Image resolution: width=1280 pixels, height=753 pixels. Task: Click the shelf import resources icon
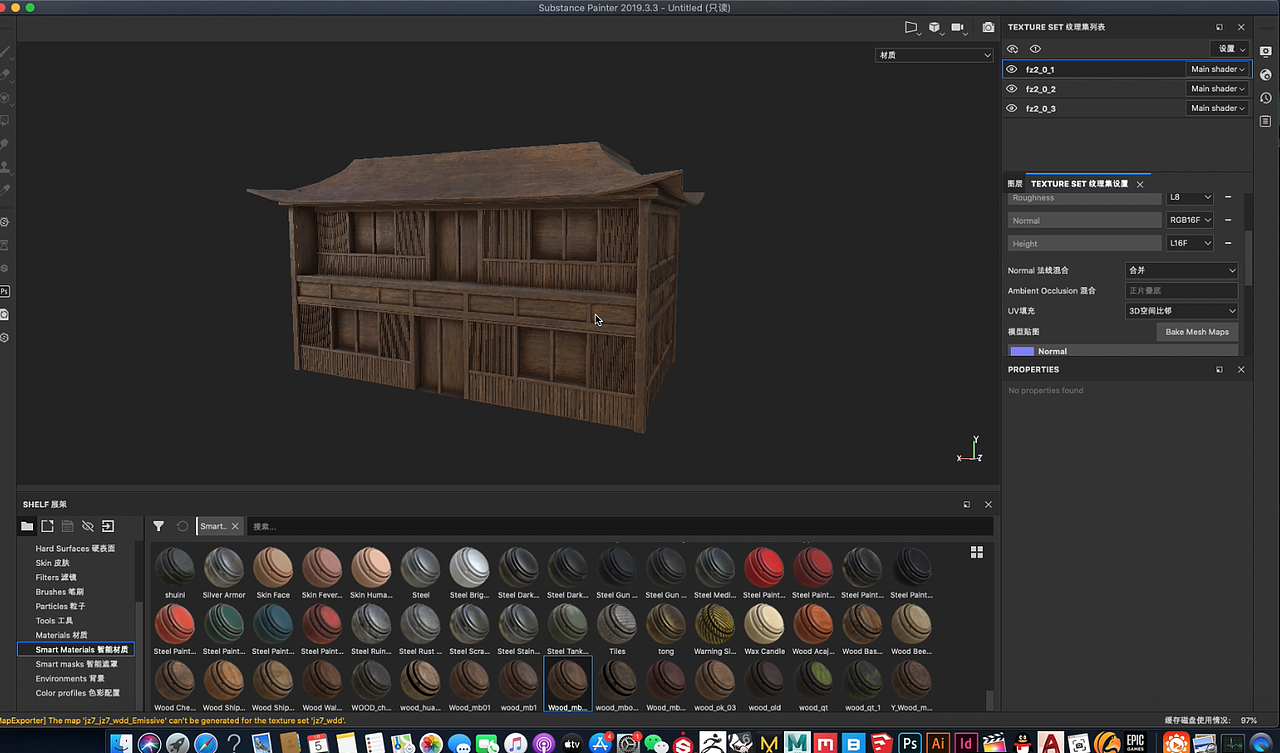click(108, 526)
